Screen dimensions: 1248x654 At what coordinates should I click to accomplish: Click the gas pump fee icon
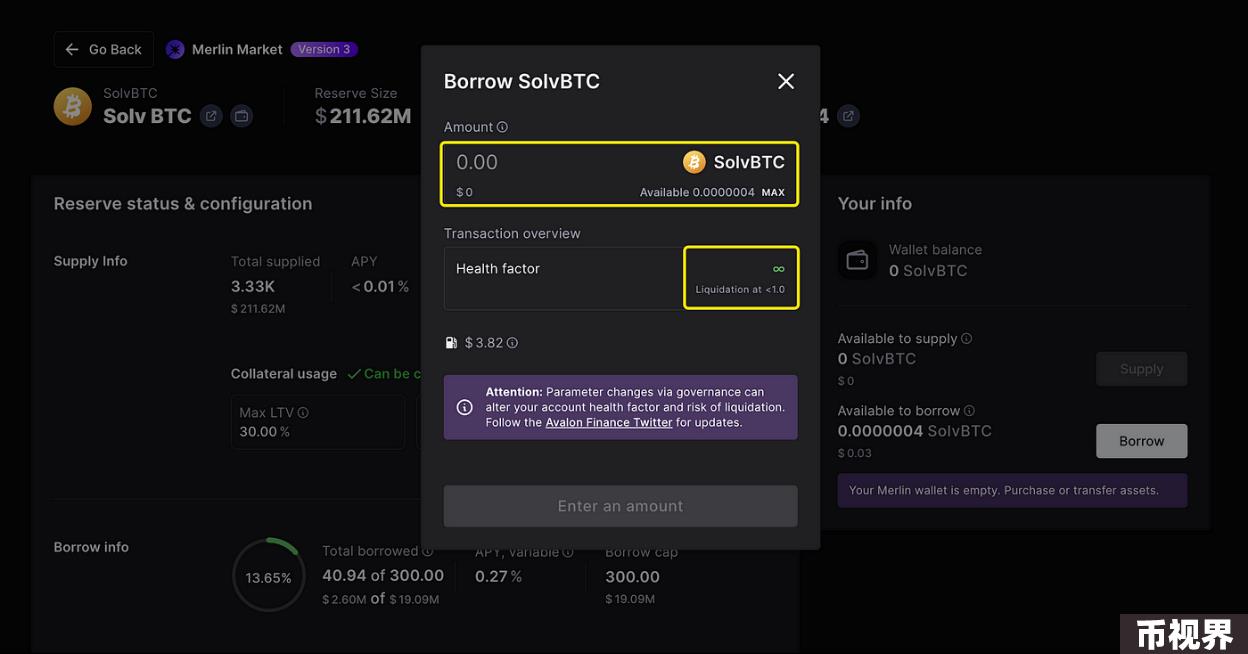(451, 343)
